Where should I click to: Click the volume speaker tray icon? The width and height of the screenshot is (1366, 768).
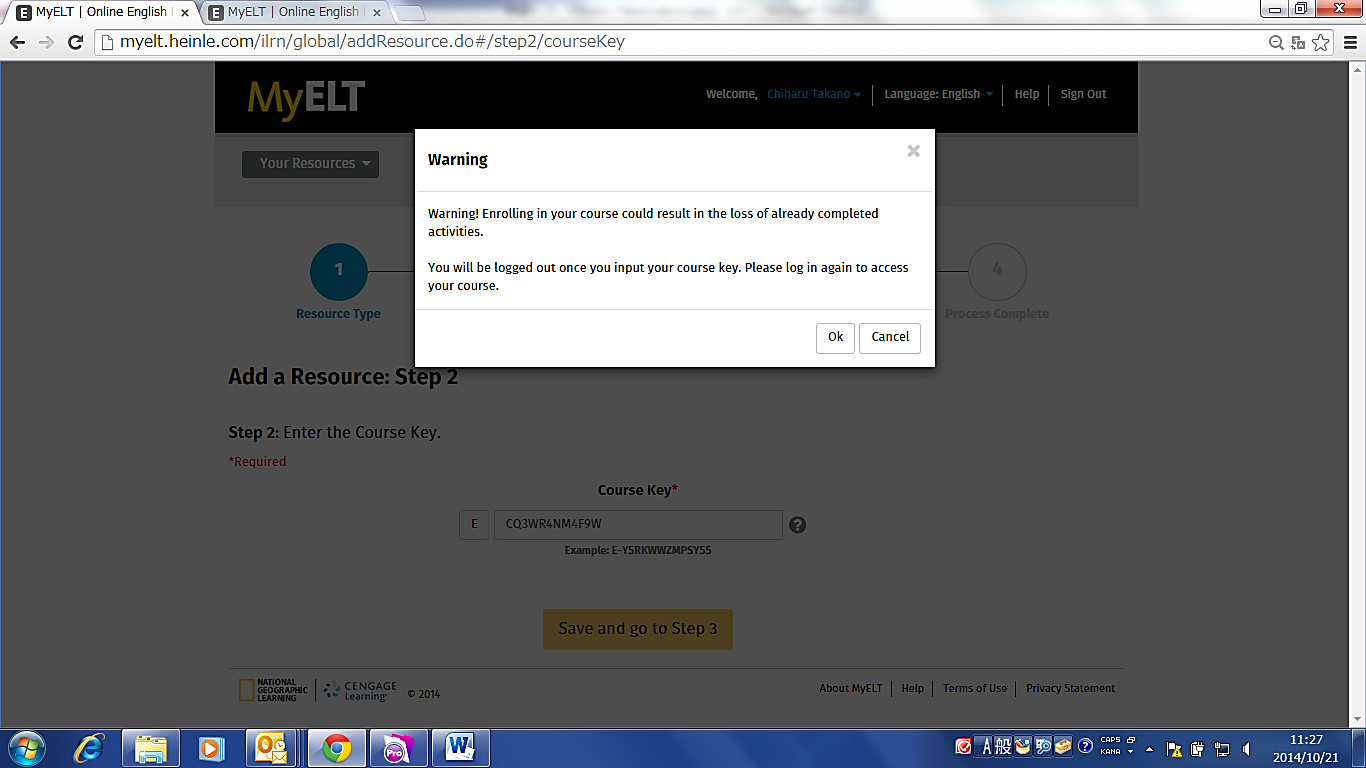1246,749
